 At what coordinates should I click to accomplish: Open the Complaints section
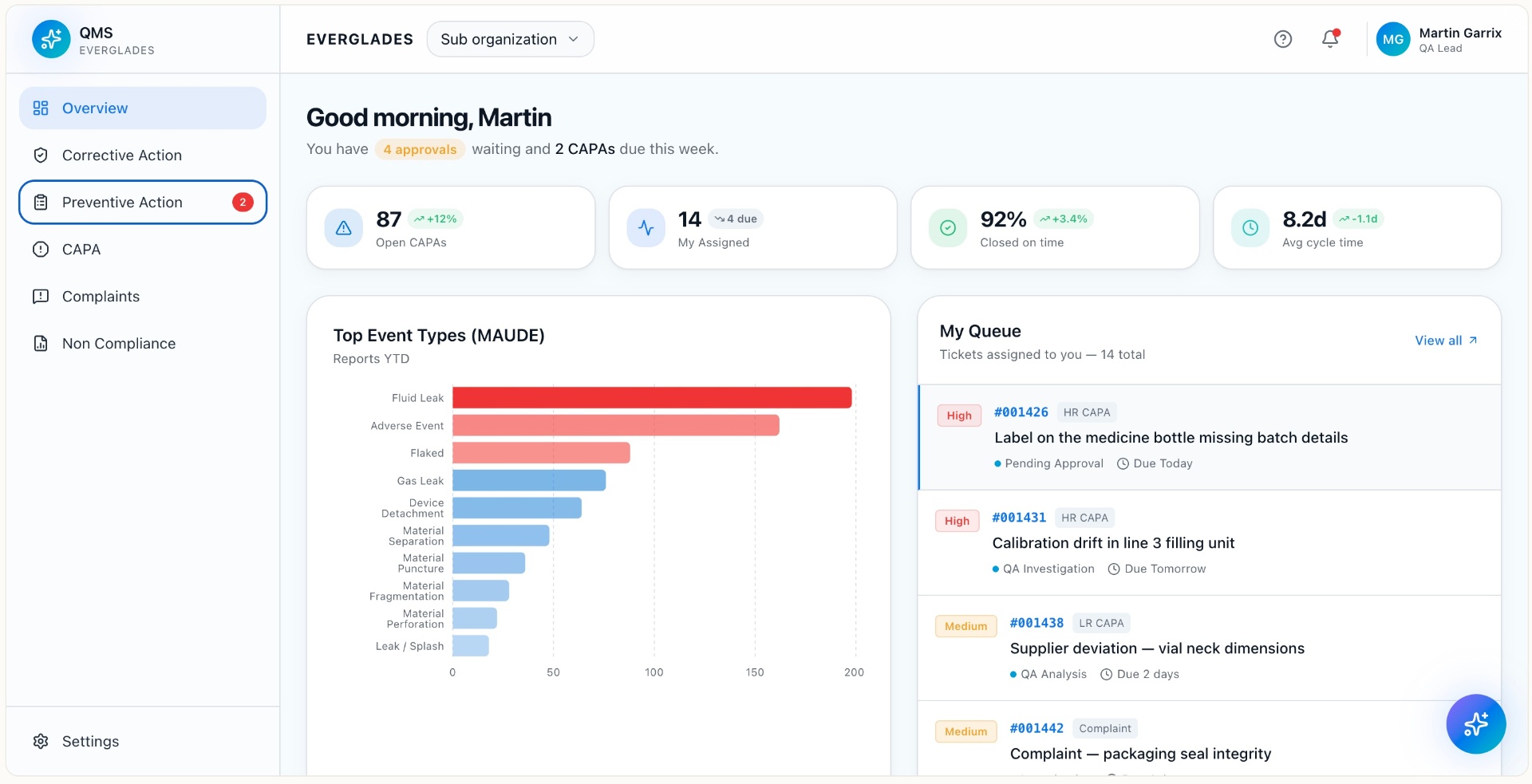tap(143, 296)
